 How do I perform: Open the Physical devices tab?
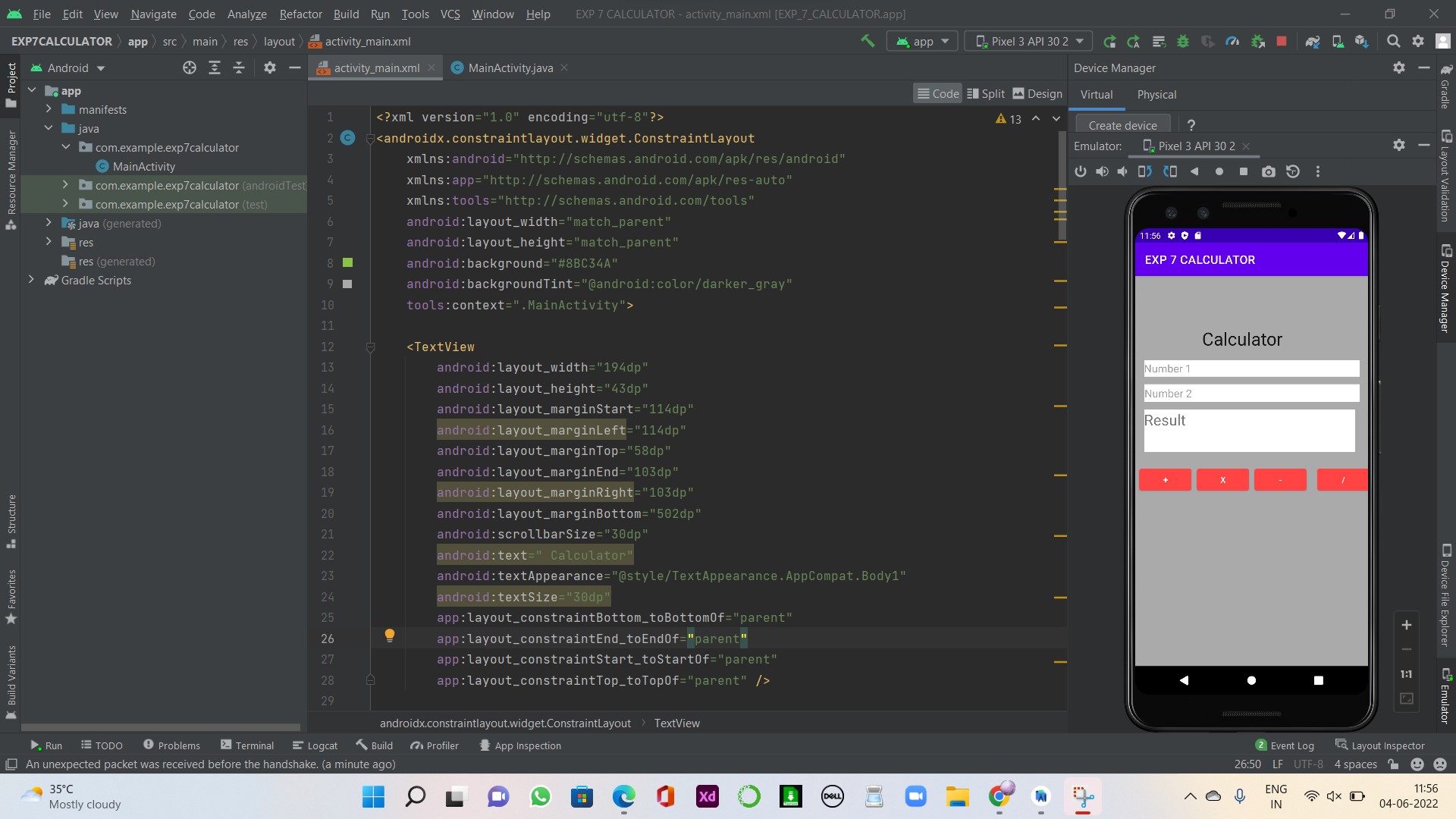point(1156,94)
